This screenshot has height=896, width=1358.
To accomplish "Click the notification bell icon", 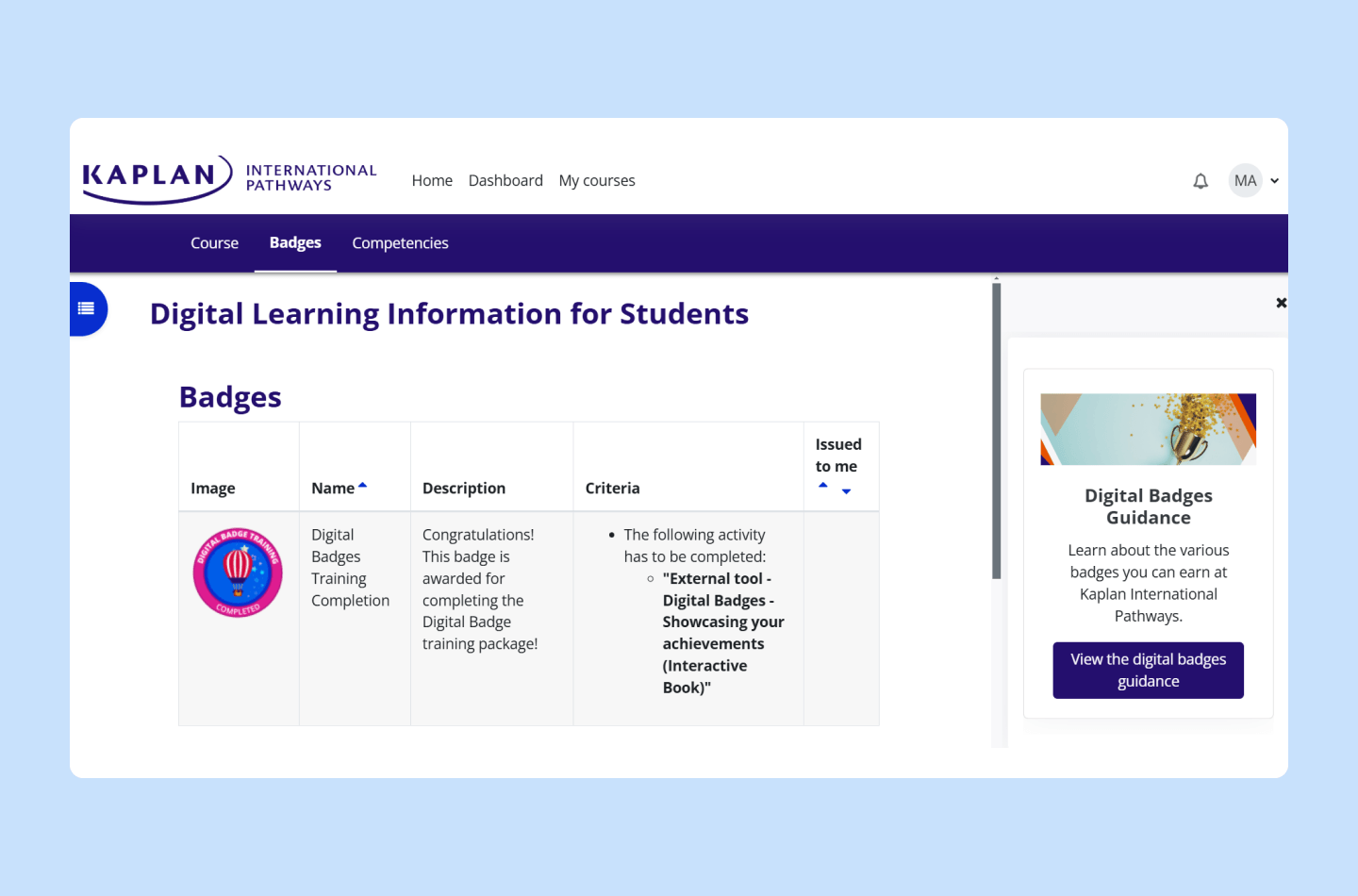I will click(1201, 180).
